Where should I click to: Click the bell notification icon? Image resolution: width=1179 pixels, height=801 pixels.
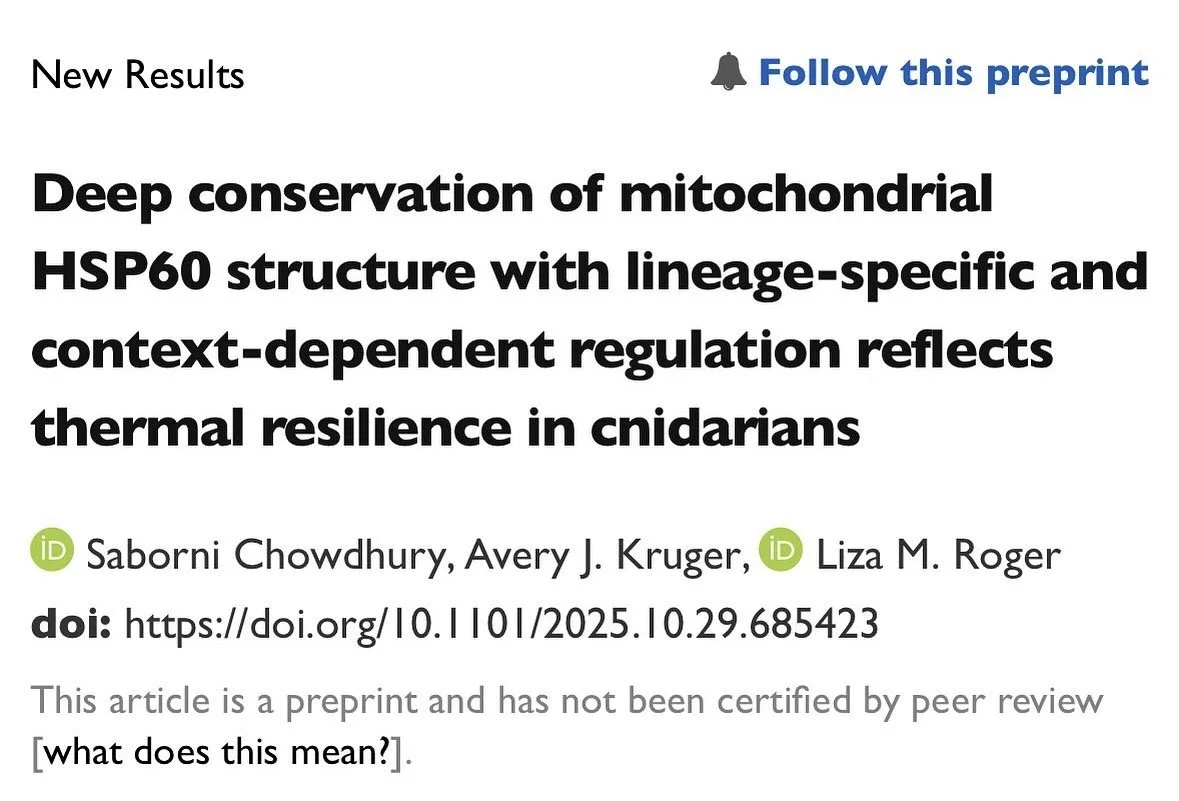point(728,72)
